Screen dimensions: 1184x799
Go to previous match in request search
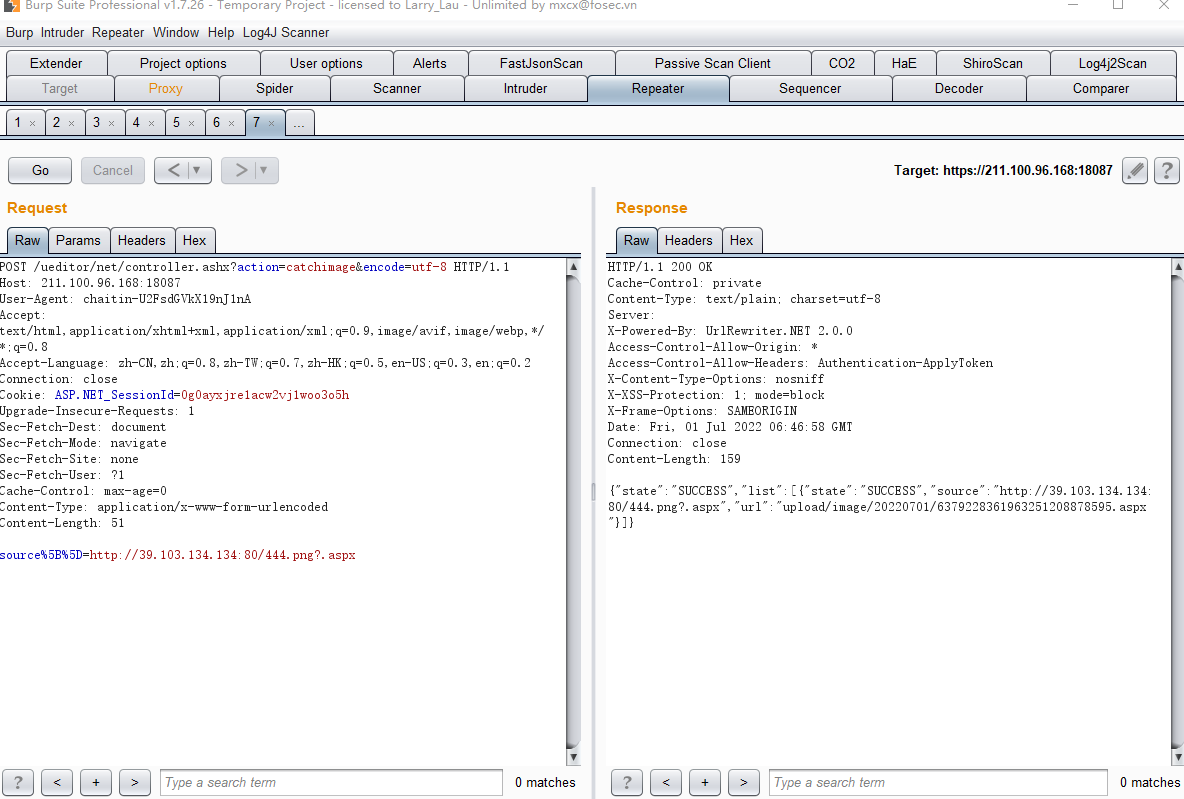pyautogui.click(x=57, y=782)
